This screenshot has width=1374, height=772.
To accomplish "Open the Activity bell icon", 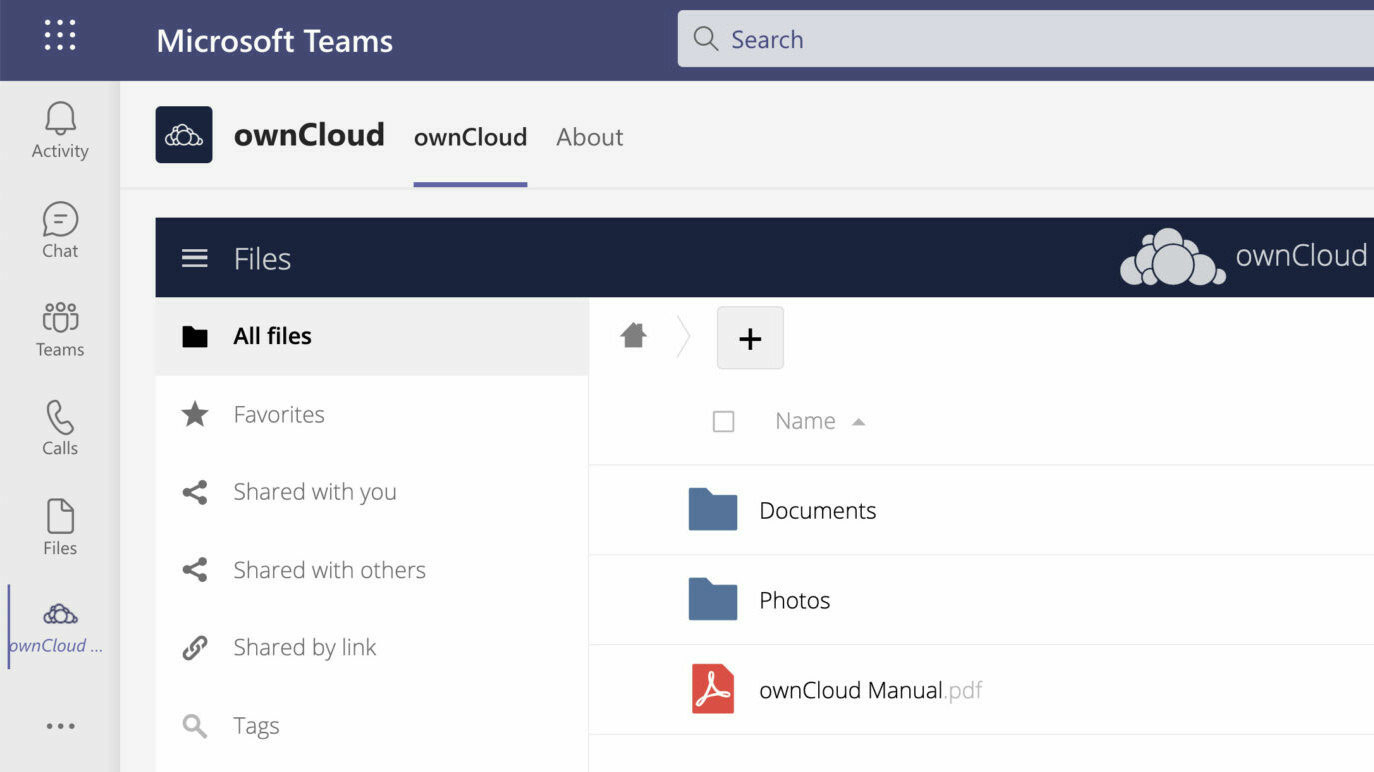I will pos(60,130).
